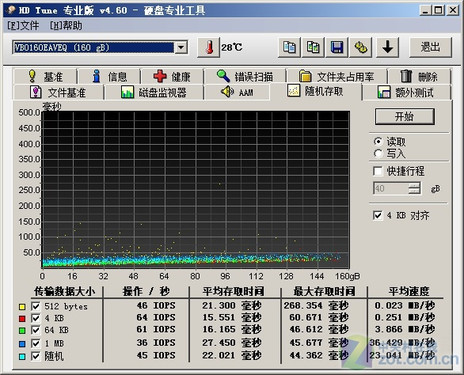
Task: Minimize the HD Tune window
Action: pyautogui.click(x=425, y=10)
